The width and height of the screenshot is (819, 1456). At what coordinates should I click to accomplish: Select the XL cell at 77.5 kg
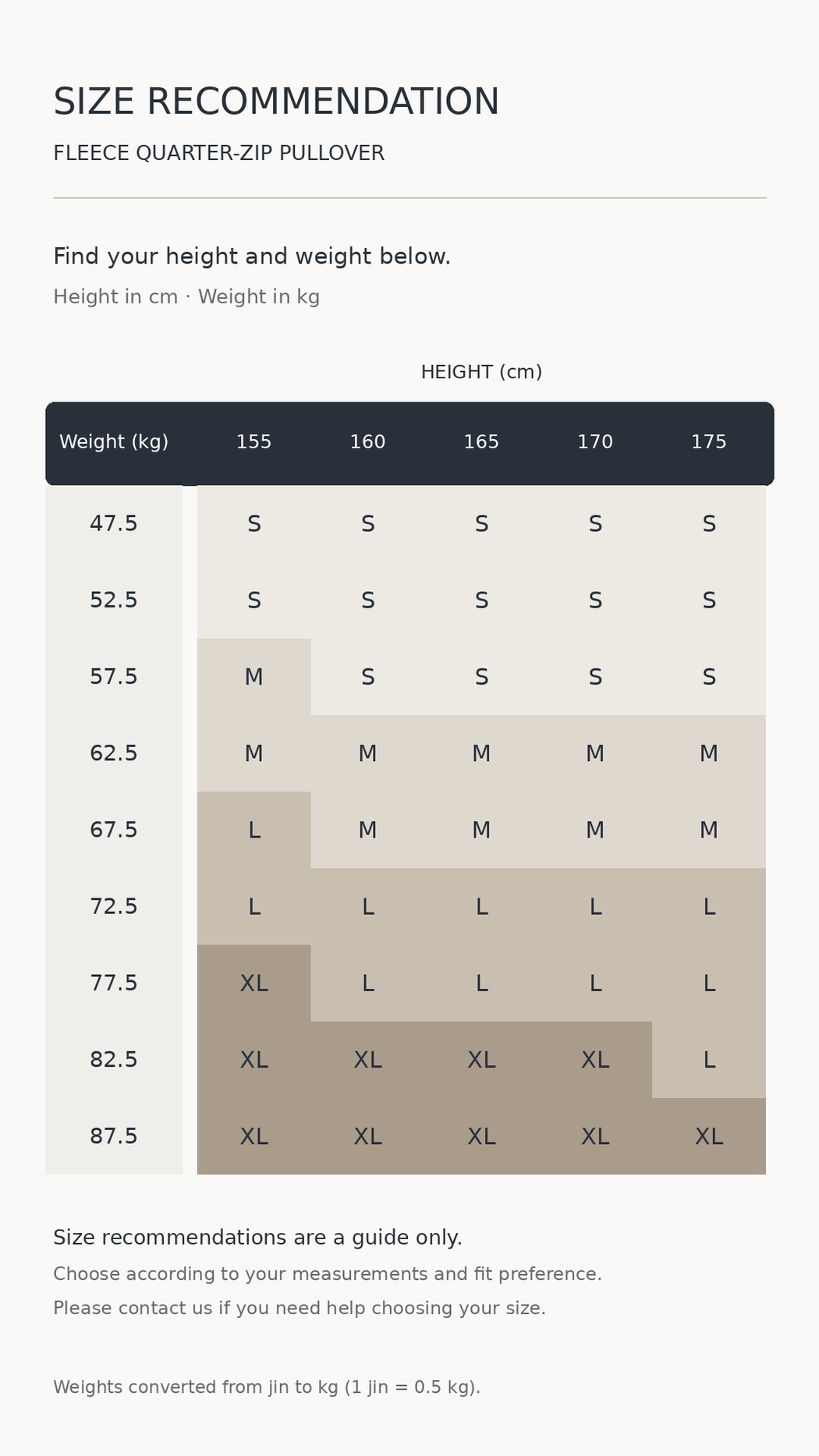[x=253, y=983]
